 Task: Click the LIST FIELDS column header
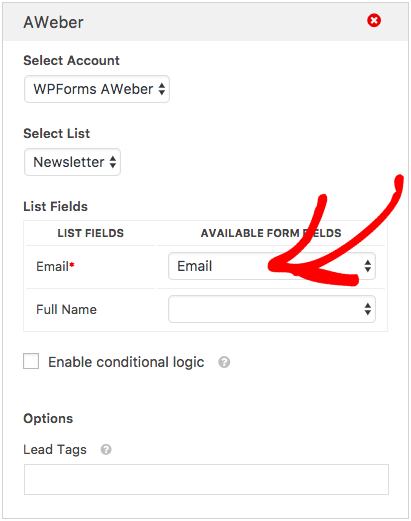pyautogui.click(x=90, y=233)
